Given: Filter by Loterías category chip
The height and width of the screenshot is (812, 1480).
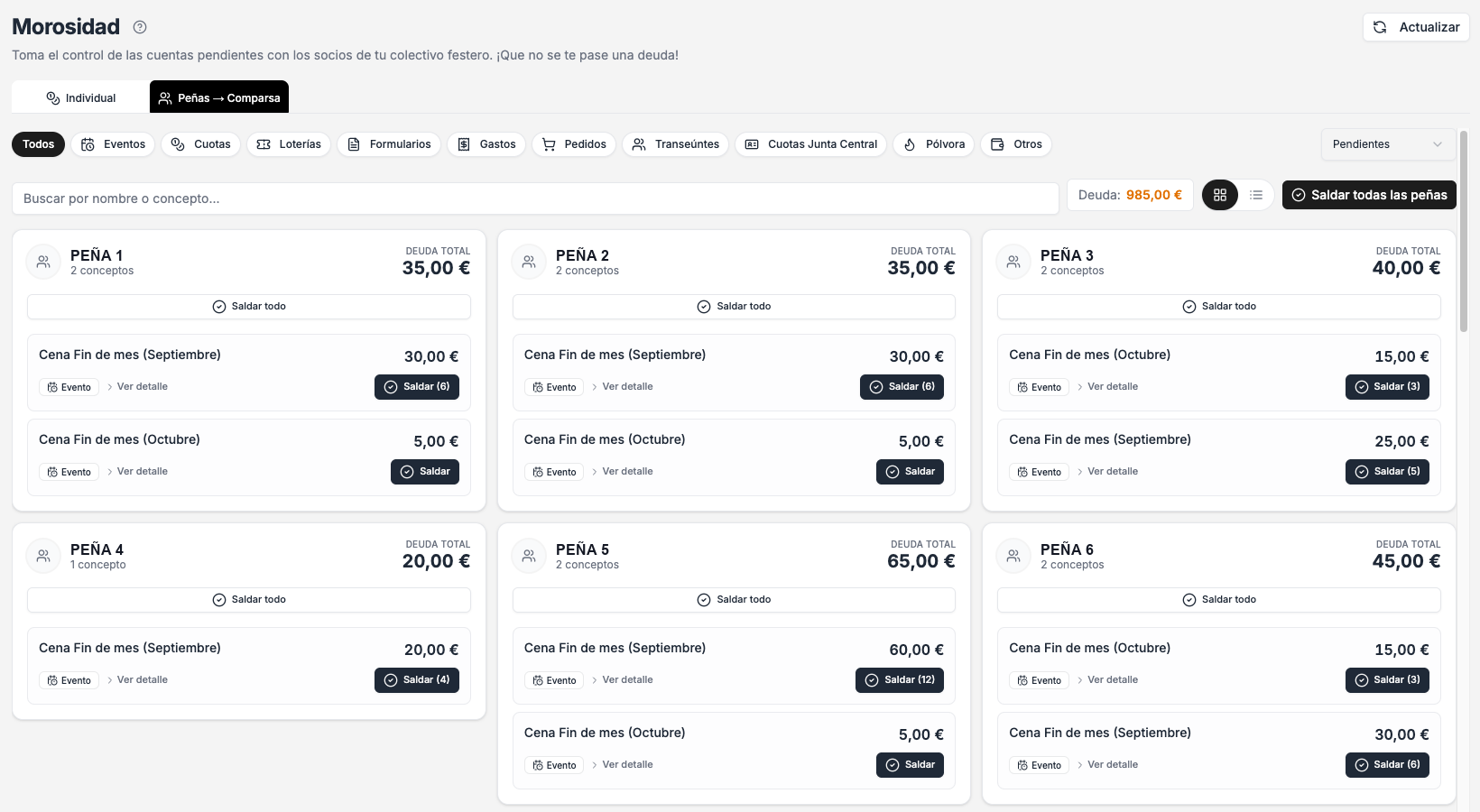Looking at the screenshot, I should coord(289,144).
